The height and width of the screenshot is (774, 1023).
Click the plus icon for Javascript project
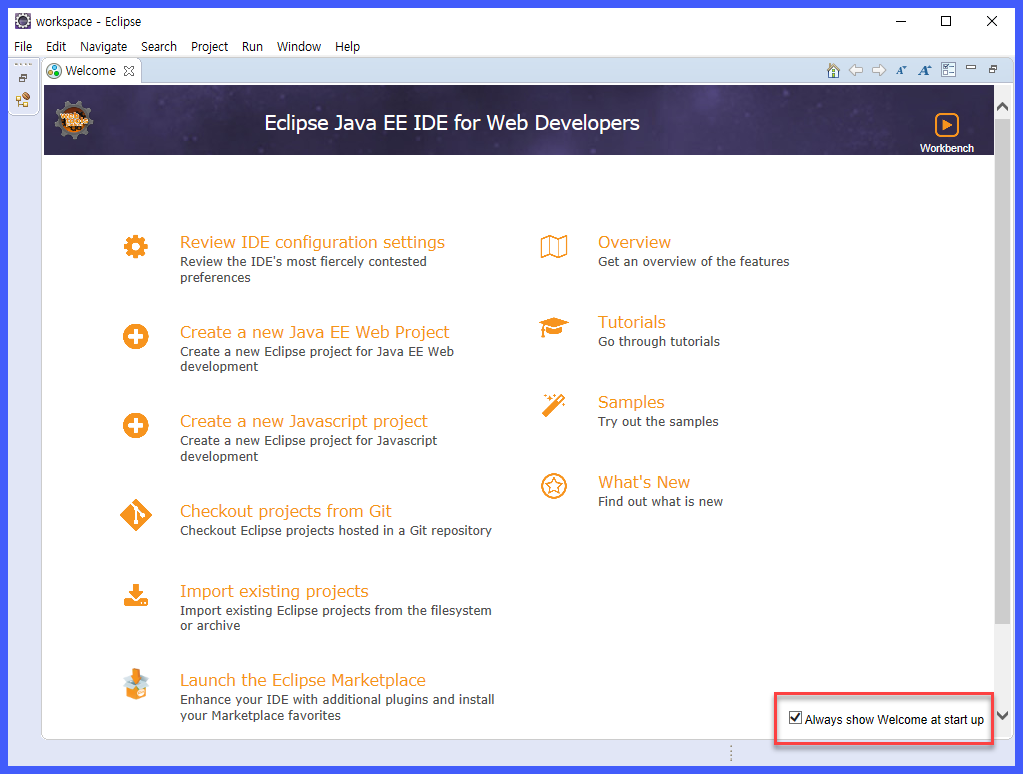pyautogui.click(x=136, y=426)
